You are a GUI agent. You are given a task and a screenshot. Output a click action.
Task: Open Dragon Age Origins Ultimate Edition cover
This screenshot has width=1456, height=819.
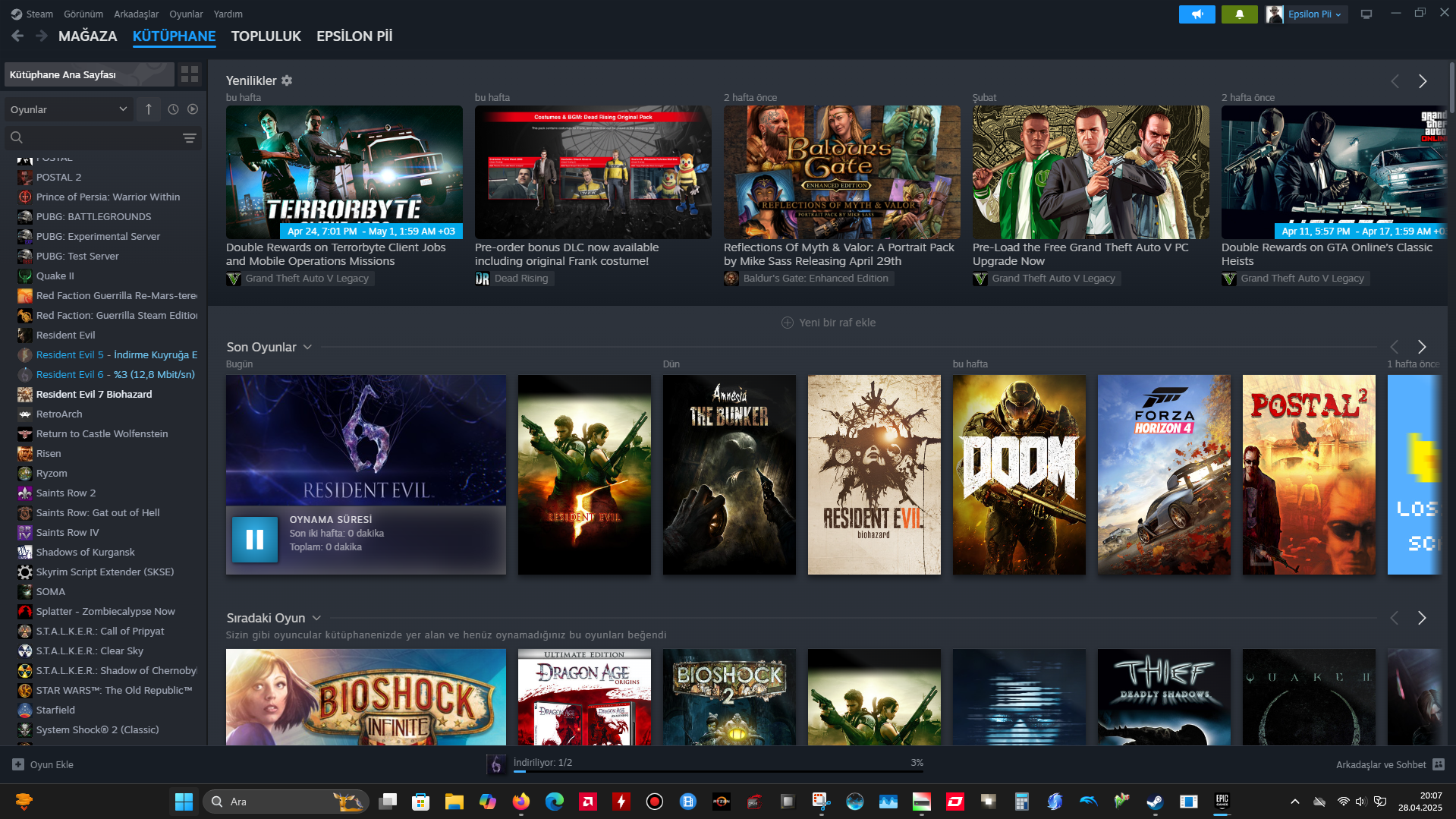(584, 697)
